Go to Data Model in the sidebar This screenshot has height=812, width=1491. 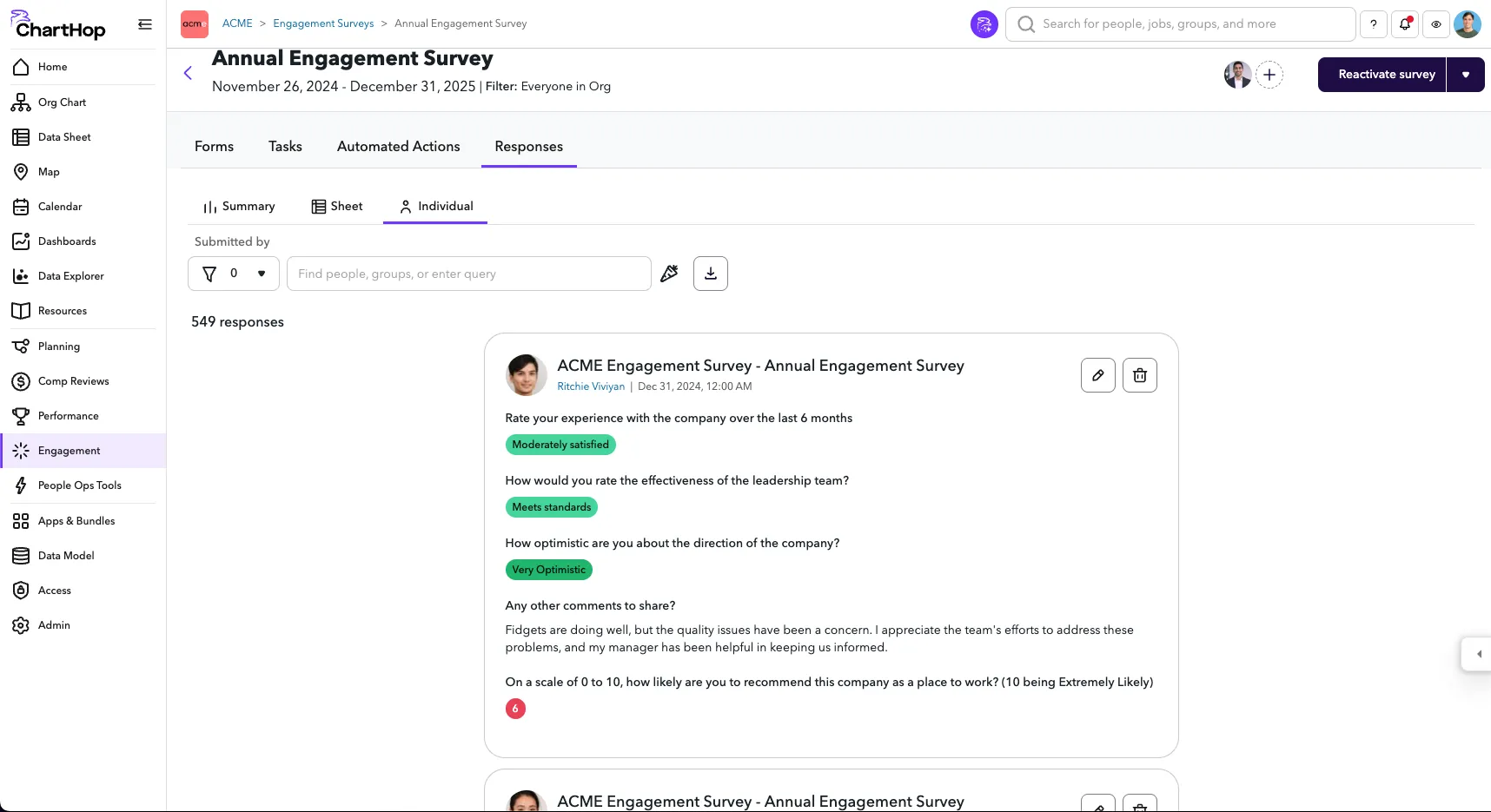[83, 556]
